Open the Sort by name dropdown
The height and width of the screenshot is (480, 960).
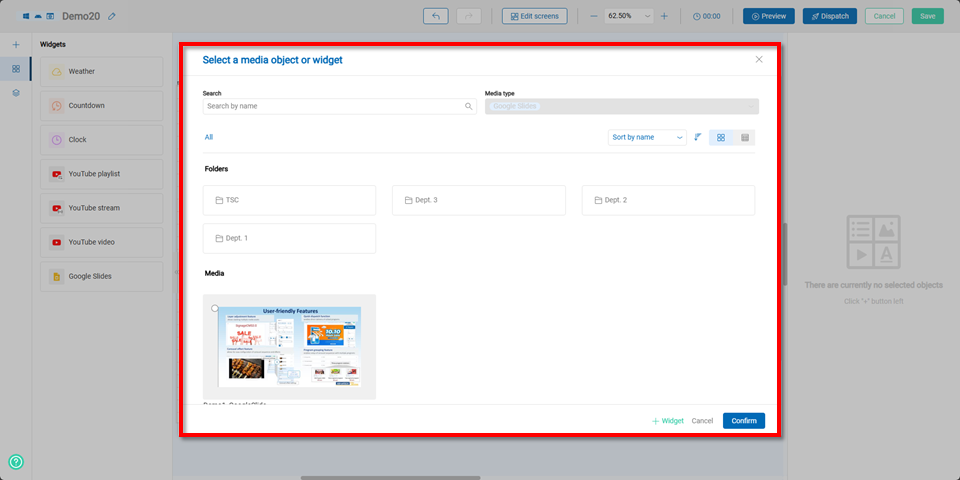pos(647,137)
